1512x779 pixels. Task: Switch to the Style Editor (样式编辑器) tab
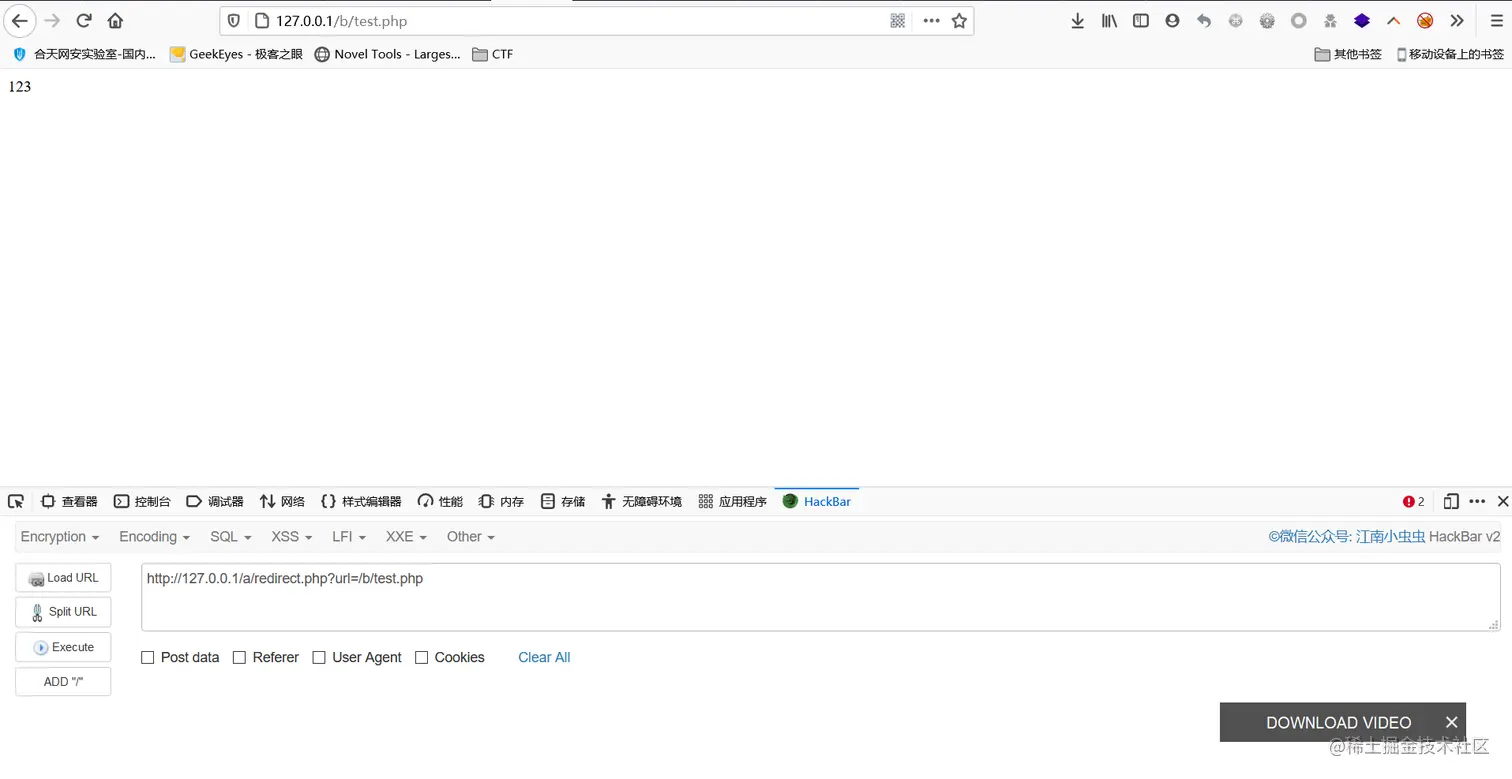(361, 501)
